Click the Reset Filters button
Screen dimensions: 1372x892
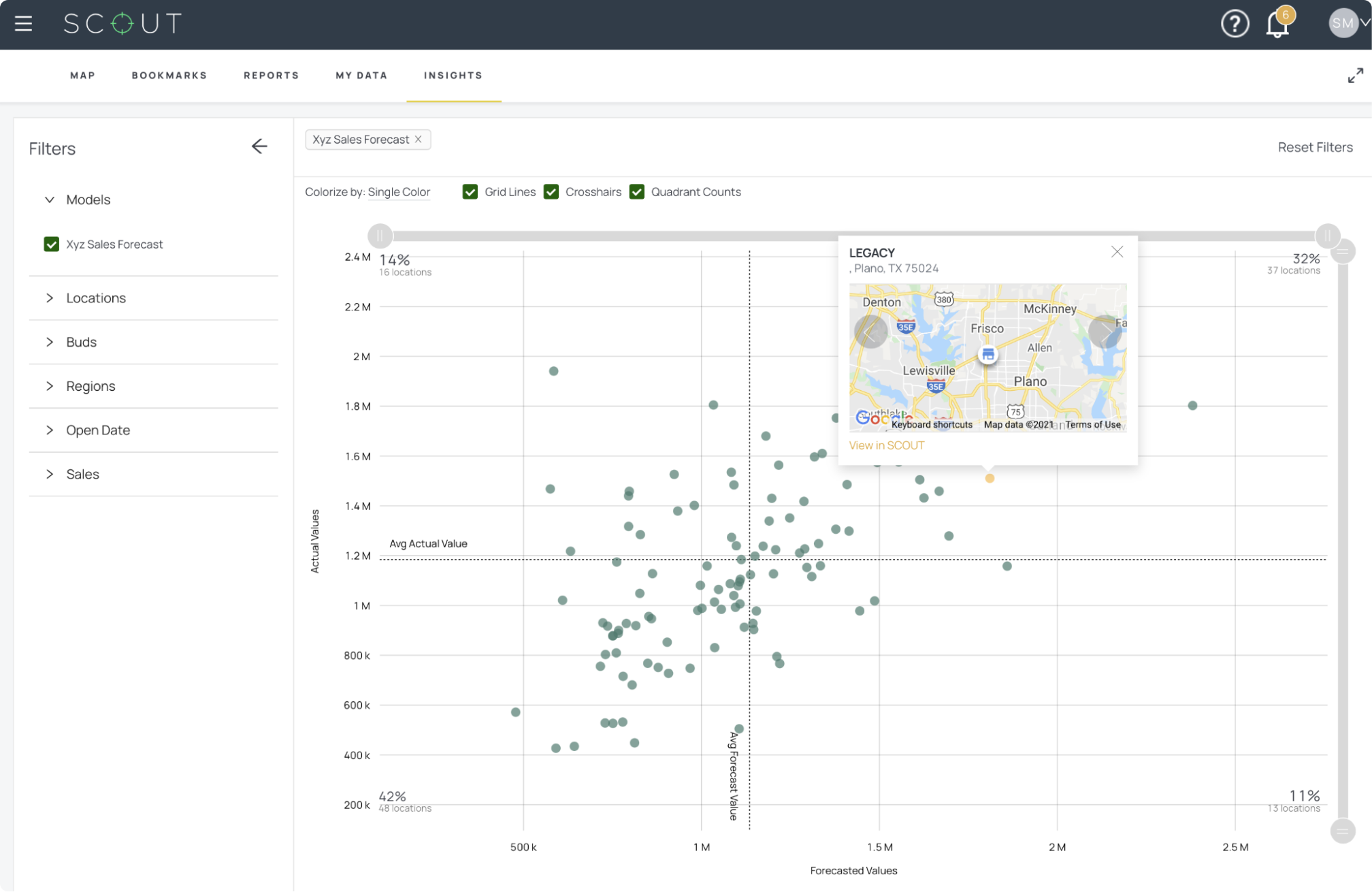click(x=1315, y=147)
